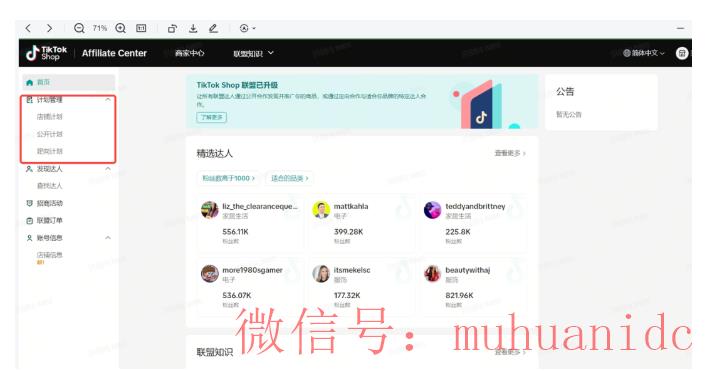Open 公开计划 in sidebar
Screen dimensions: 708x371
coord(50,134)
